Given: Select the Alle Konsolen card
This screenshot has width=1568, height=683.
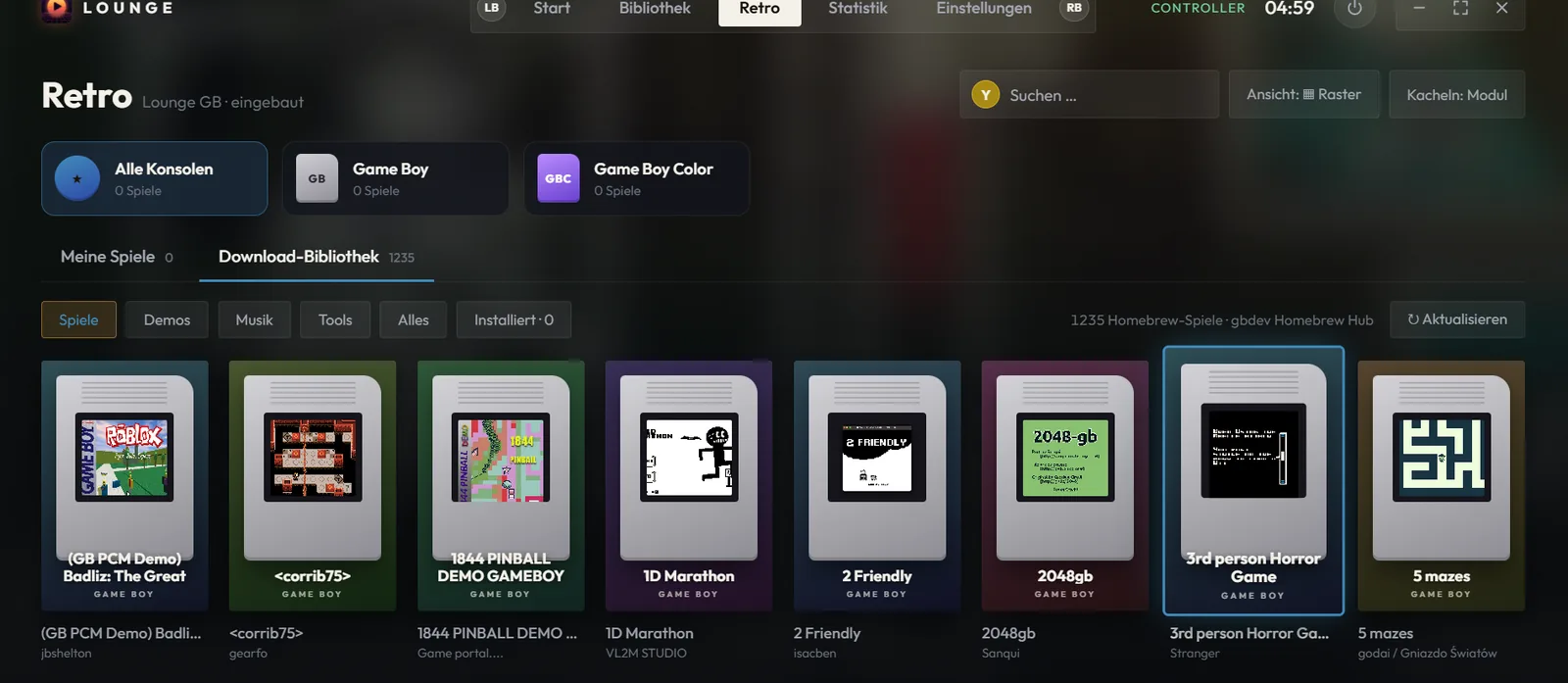Looking at the screenshot, I should [155, 178].
